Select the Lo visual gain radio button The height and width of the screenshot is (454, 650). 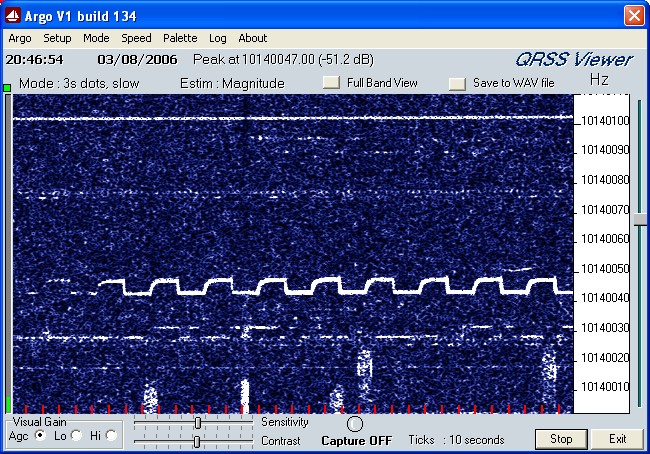click(76, 436)
